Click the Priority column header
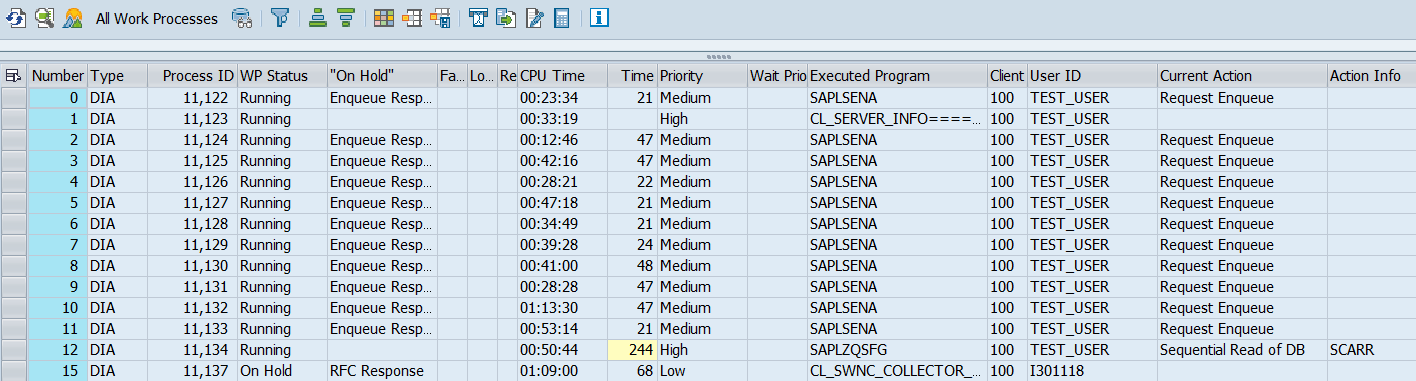This screenshot has width=1416, height=381. tap(702, 76)
